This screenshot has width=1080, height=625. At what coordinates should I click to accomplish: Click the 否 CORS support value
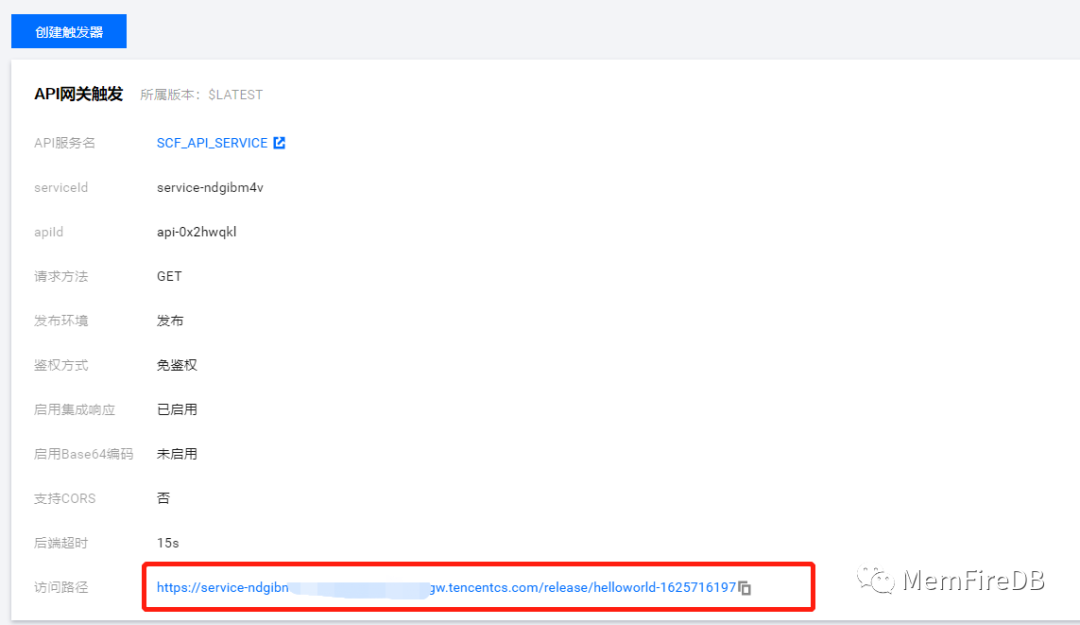(x=163, y=498)
